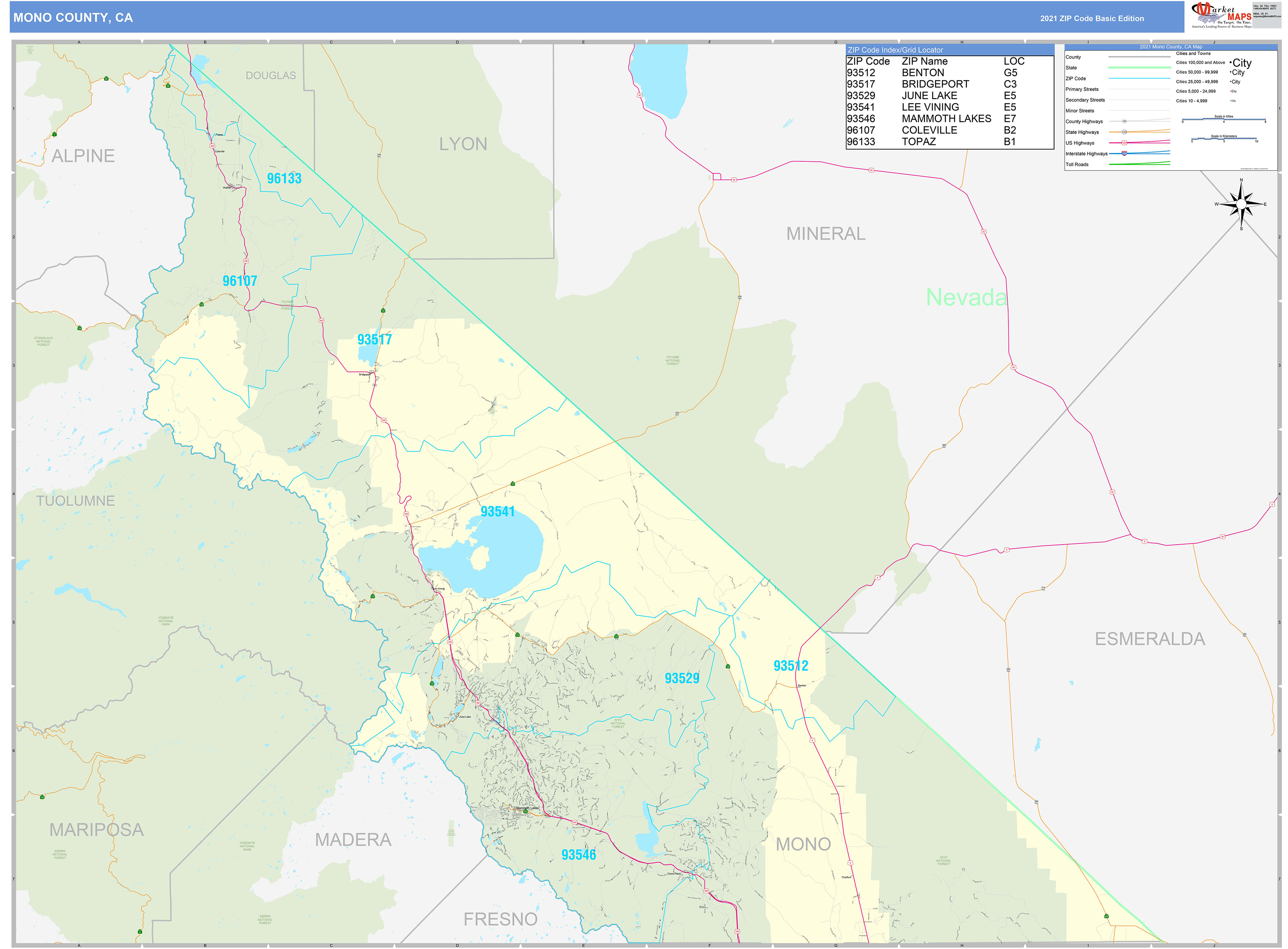1288x949 pixels.
Task: Click the 93529 ZIP label on the map
Action: pos(682,678)
